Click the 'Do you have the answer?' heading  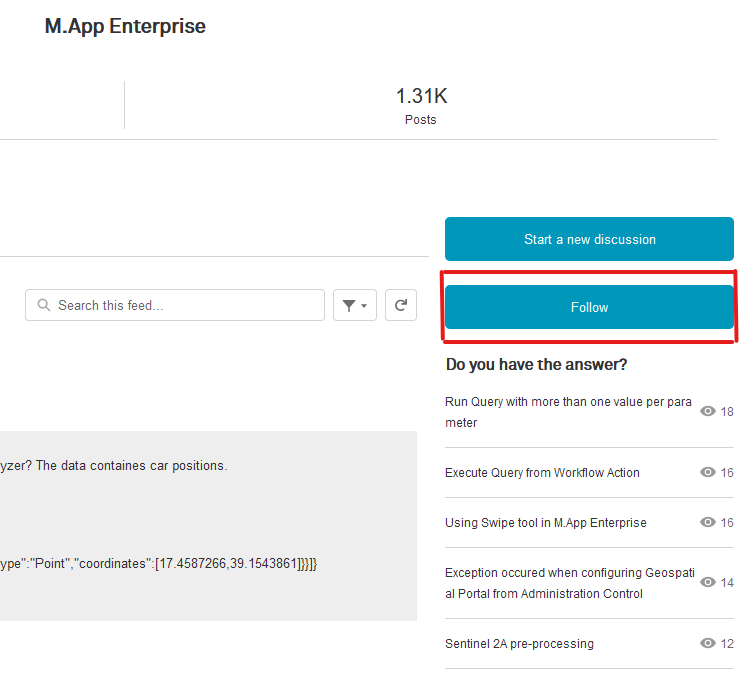(x=536, y=364)
